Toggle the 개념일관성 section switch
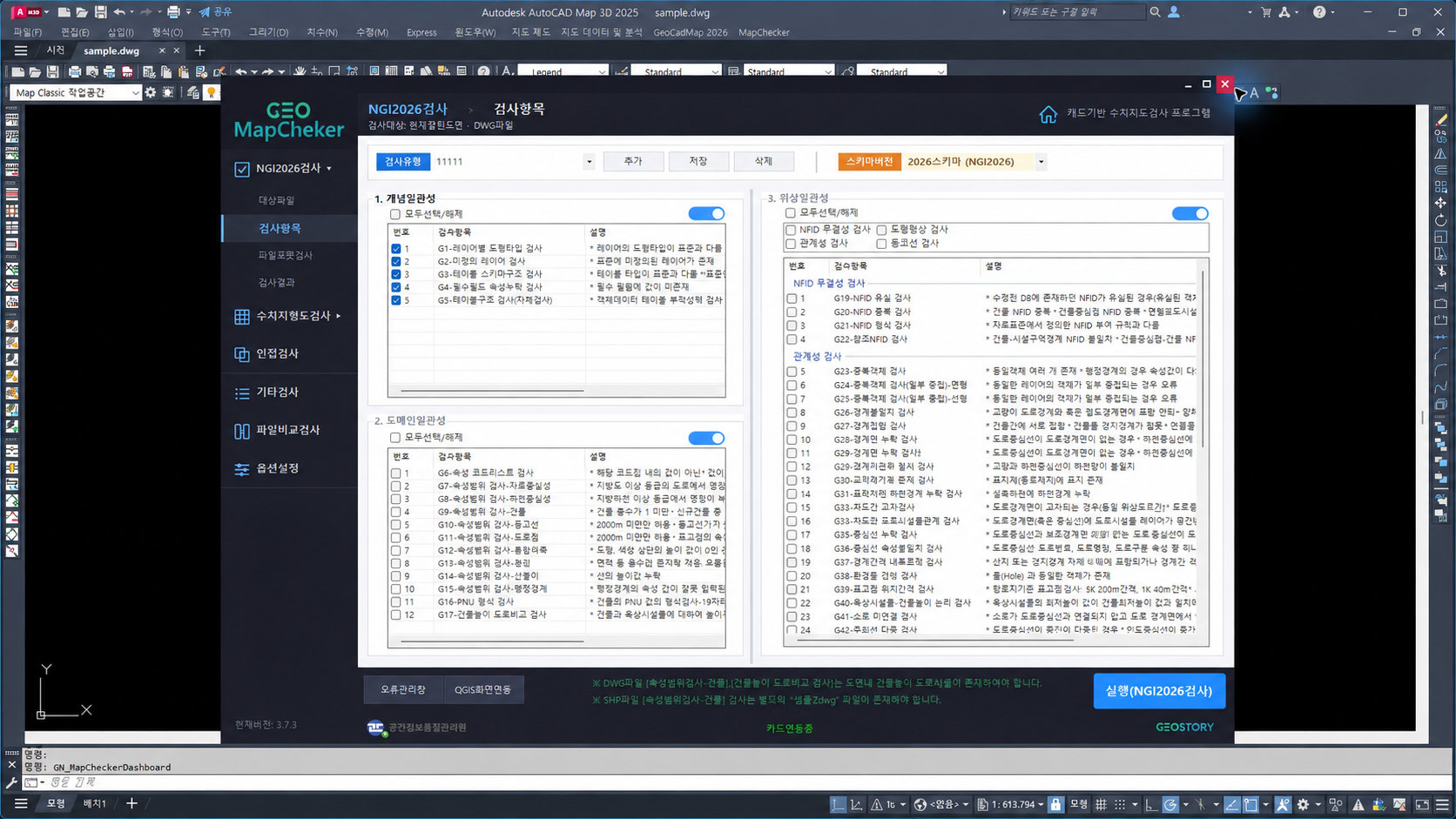The height and width of the screenshot is (819, 1456). [706, 213]
